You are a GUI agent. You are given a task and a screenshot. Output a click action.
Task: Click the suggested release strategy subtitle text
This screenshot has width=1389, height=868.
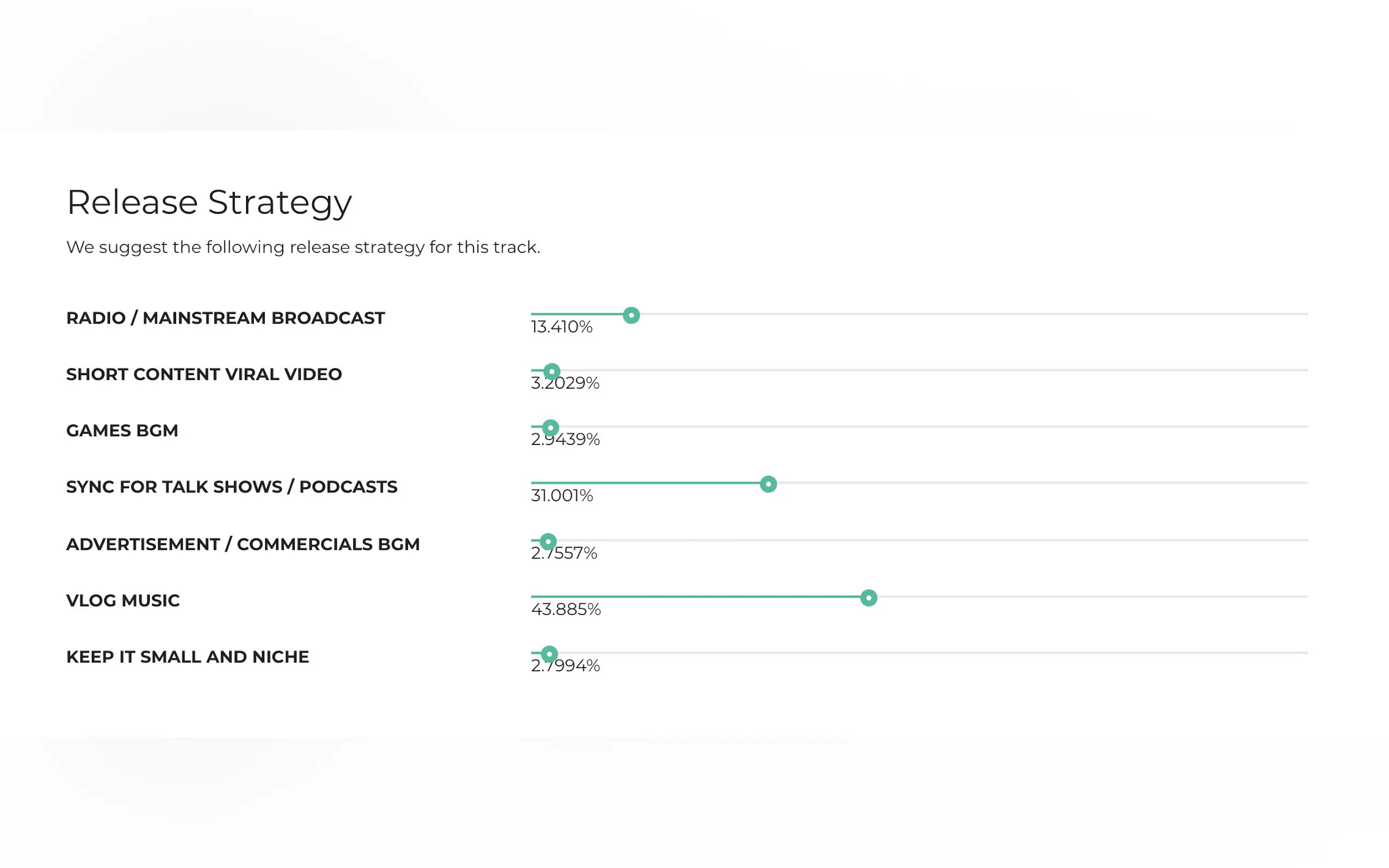tap(303, 247)
